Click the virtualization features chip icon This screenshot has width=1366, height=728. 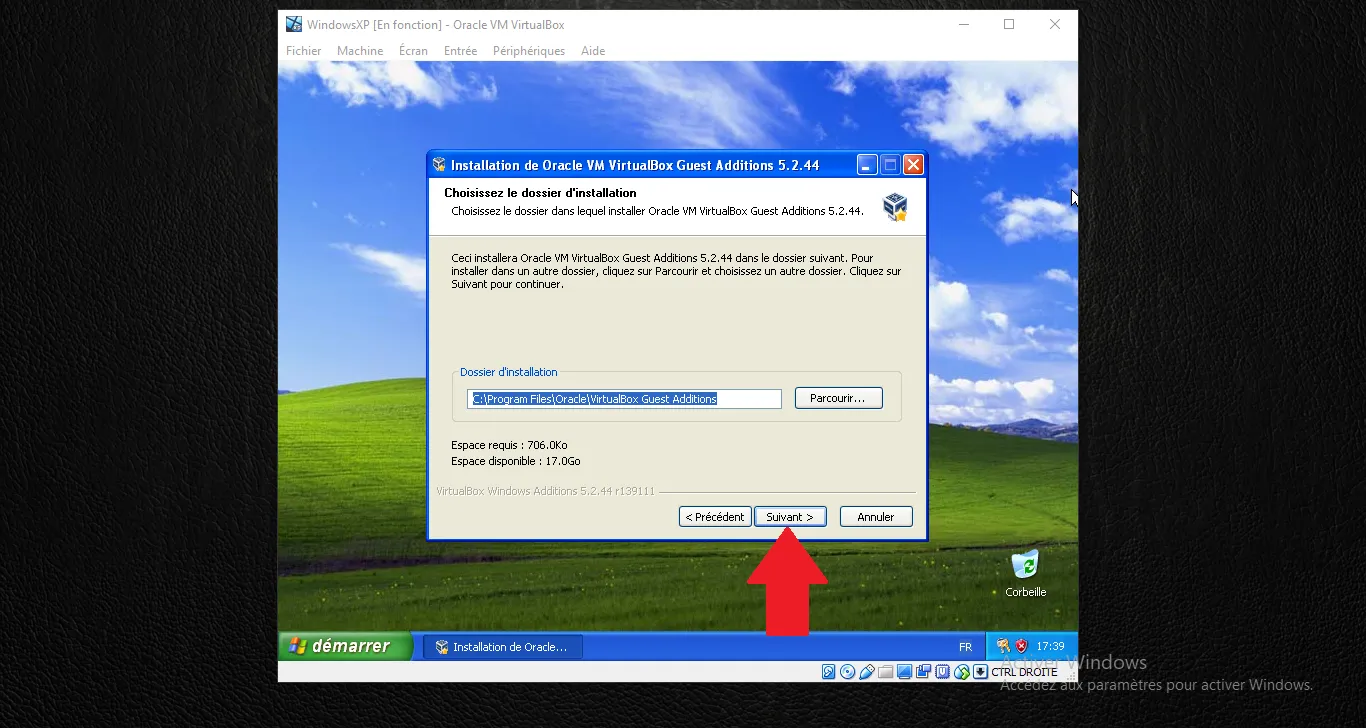pyautogui.click(x=940, y=671)
